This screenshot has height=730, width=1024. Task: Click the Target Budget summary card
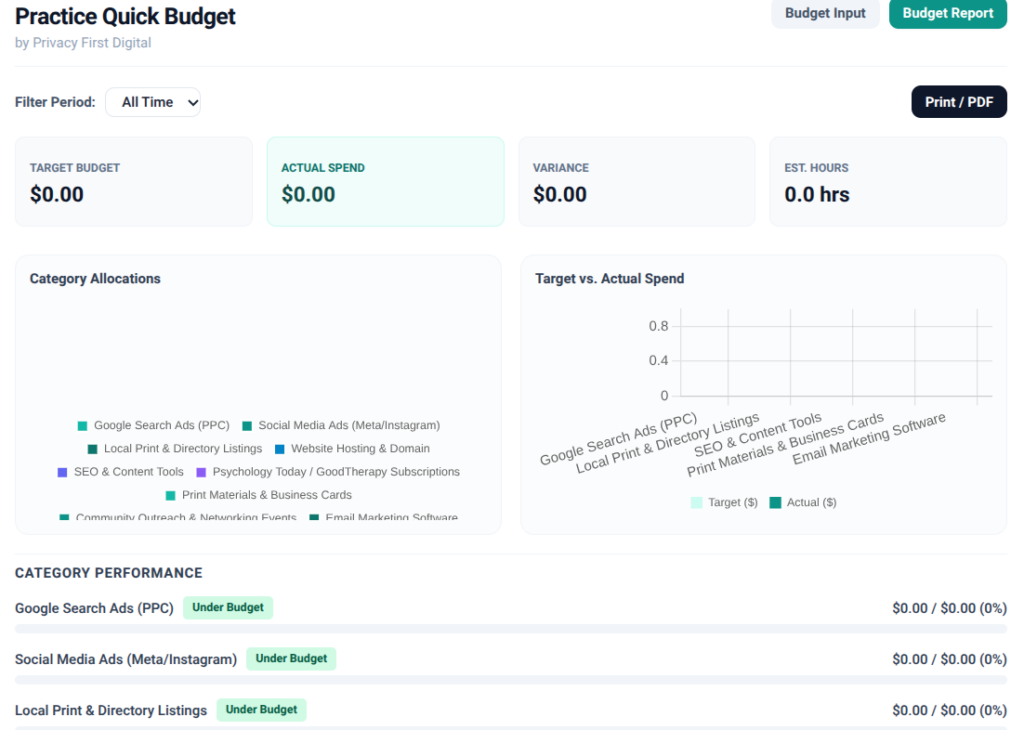(x=134, y=182)
